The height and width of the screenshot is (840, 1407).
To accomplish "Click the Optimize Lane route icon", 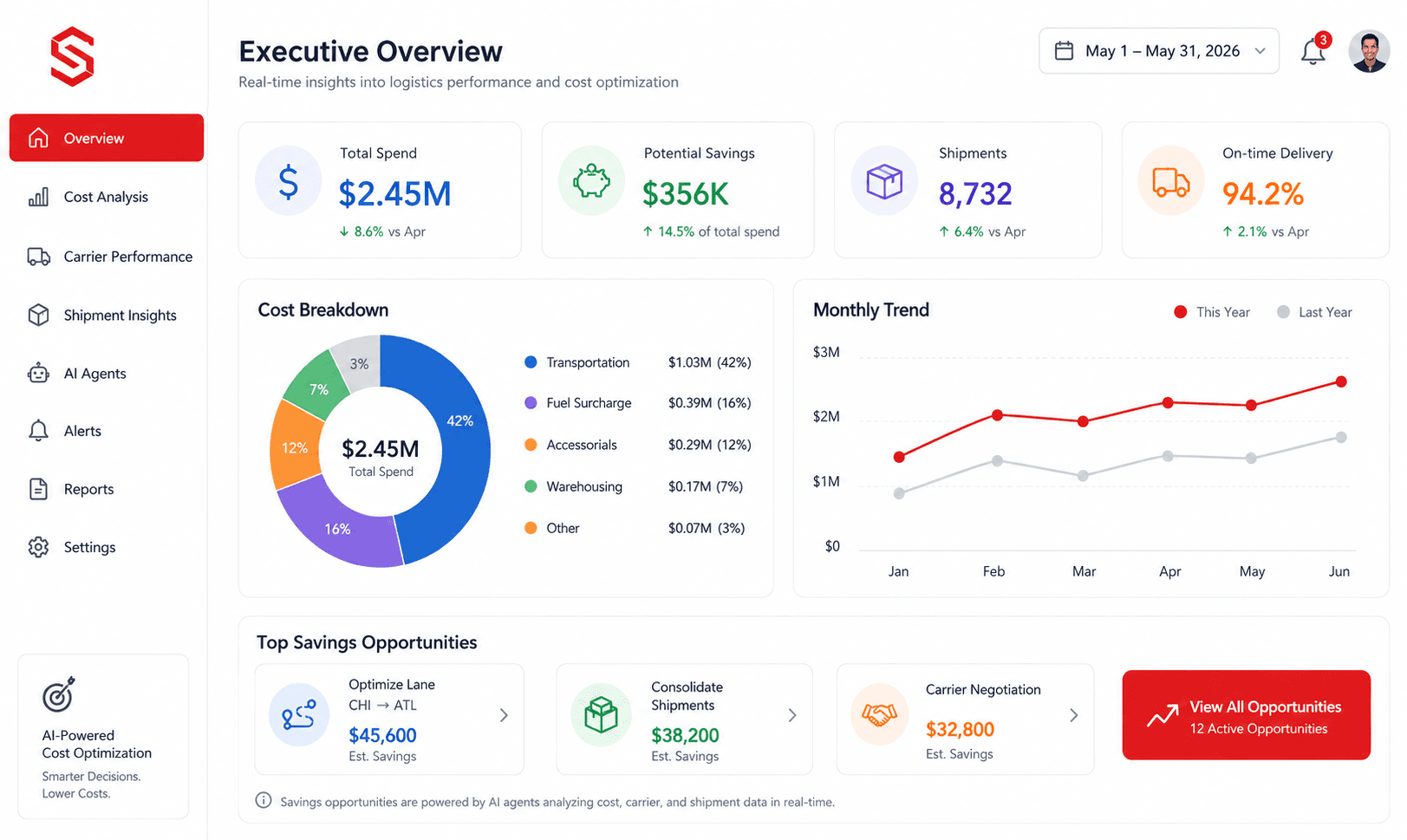I will tap(299, 715).
